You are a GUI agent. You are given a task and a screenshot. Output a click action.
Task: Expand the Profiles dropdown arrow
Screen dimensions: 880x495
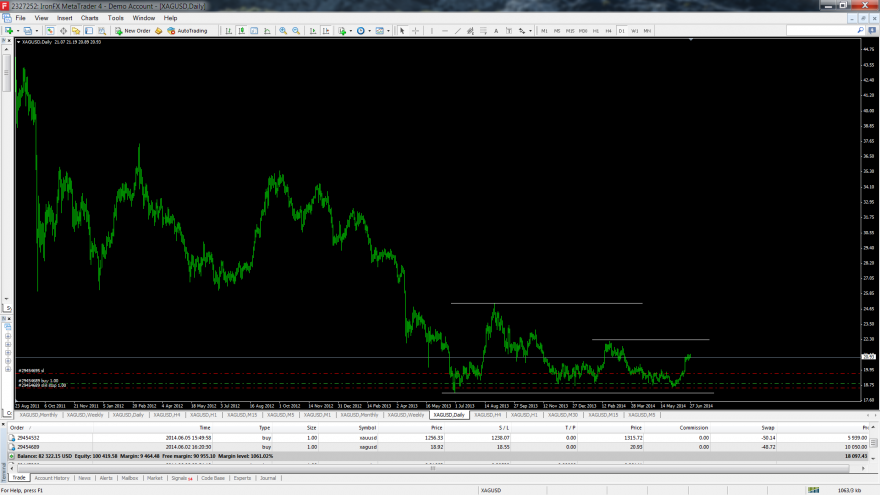point(36,31)
